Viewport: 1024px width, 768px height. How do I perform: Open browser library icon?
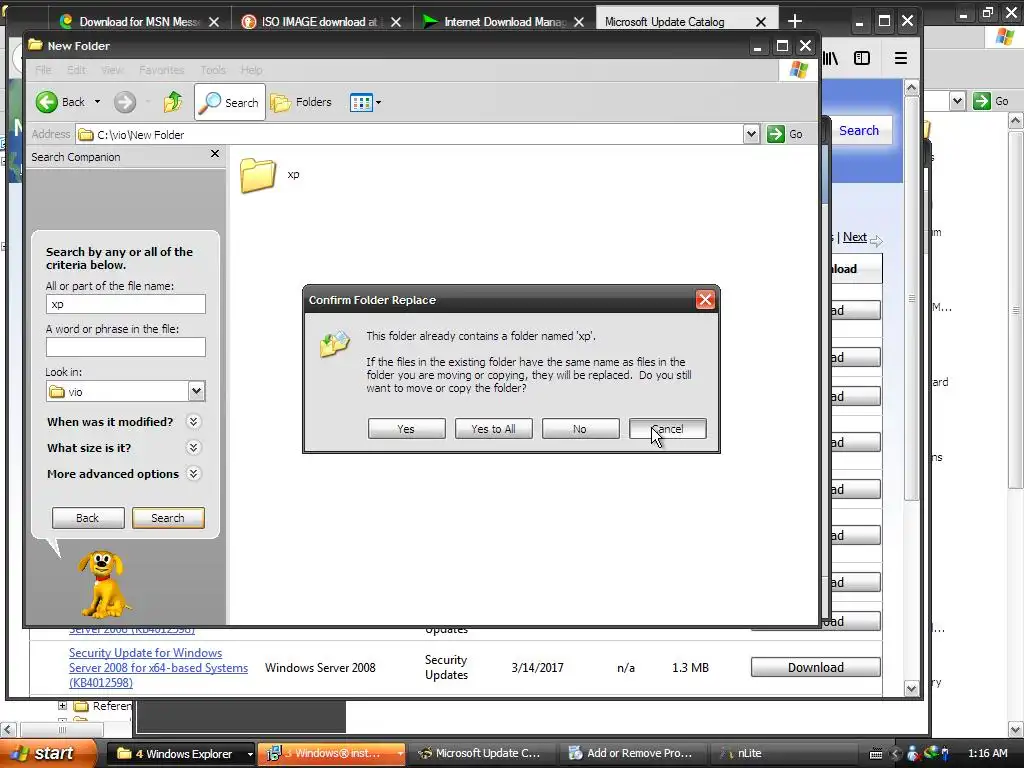click(830, 58)
